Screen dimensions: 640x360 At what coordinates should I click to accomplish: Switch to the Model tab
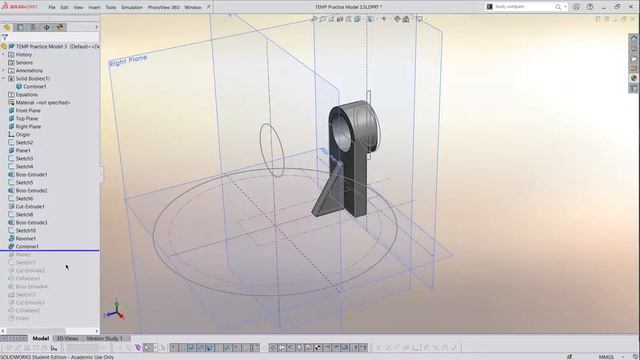click(41, 338)
